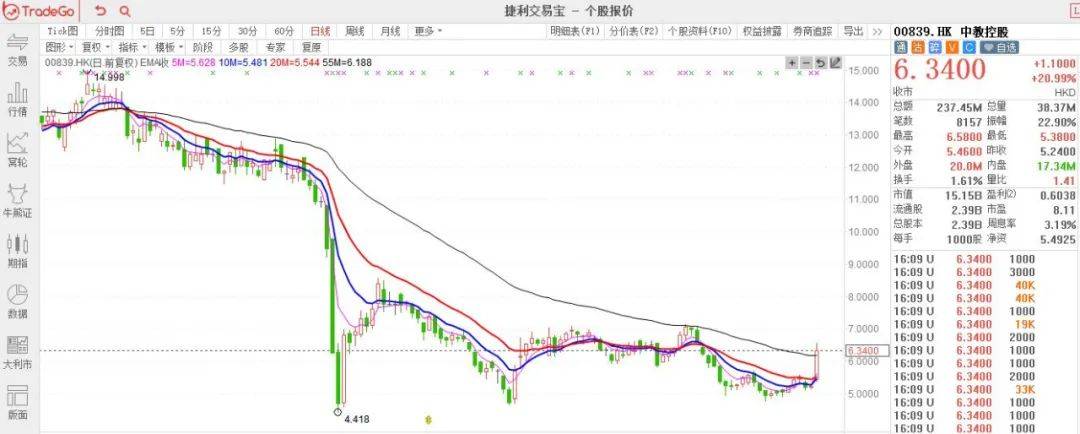Screen dimensions: 1080x434
Task: Open the 复权 adjustment dropdown
Action: point(94,47)
